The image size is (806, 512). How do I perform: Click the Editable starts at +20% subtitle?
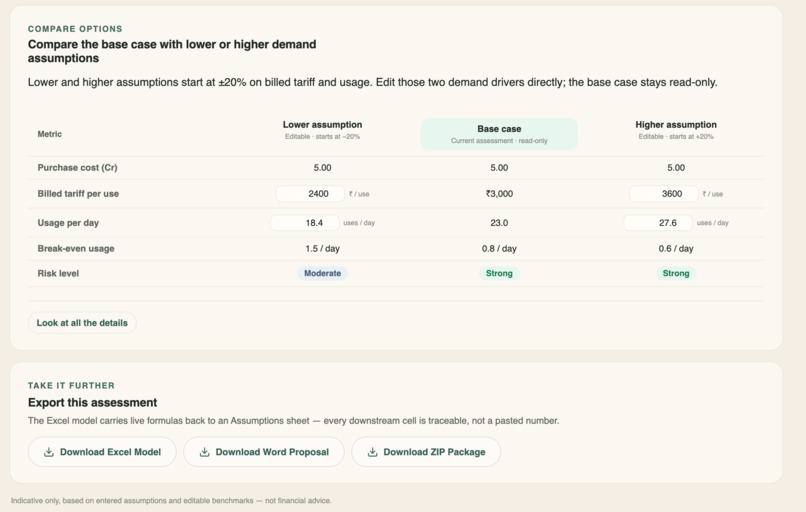[x=676, y=137]
